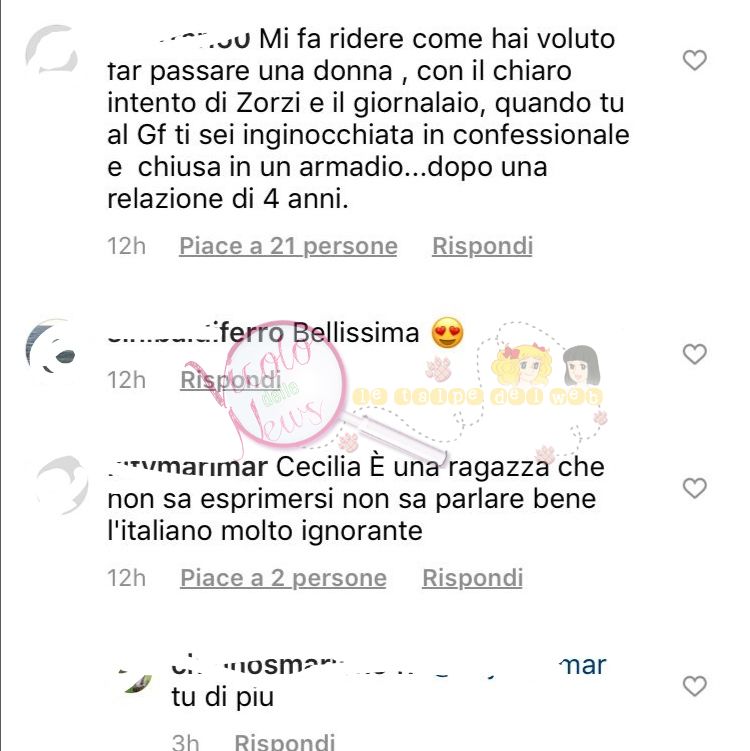Open the "Piace a 2 persone" likes list
750x751 pixels.
283,578
